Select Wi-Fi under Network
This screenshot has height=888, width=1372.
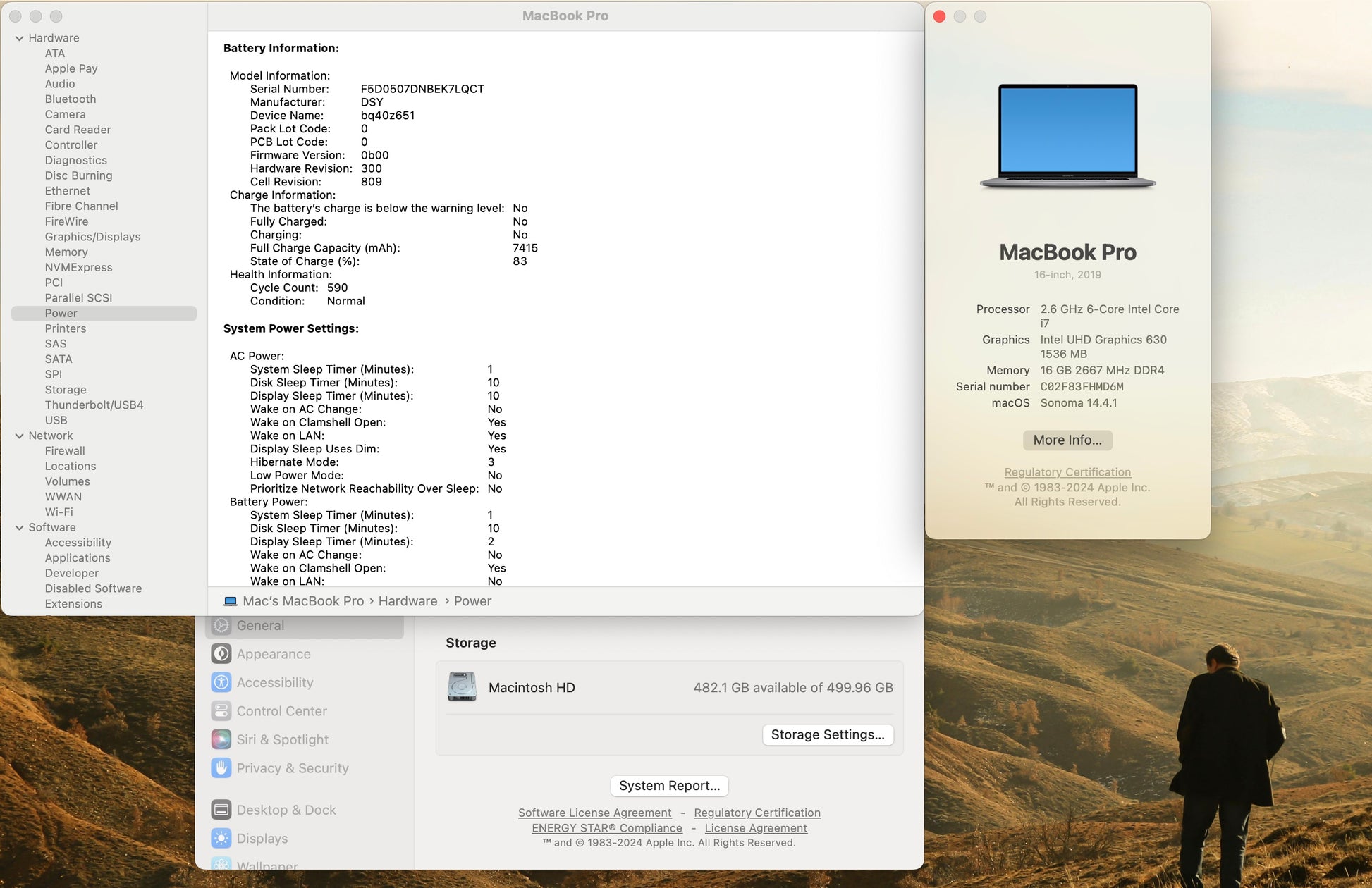[59, 512]
